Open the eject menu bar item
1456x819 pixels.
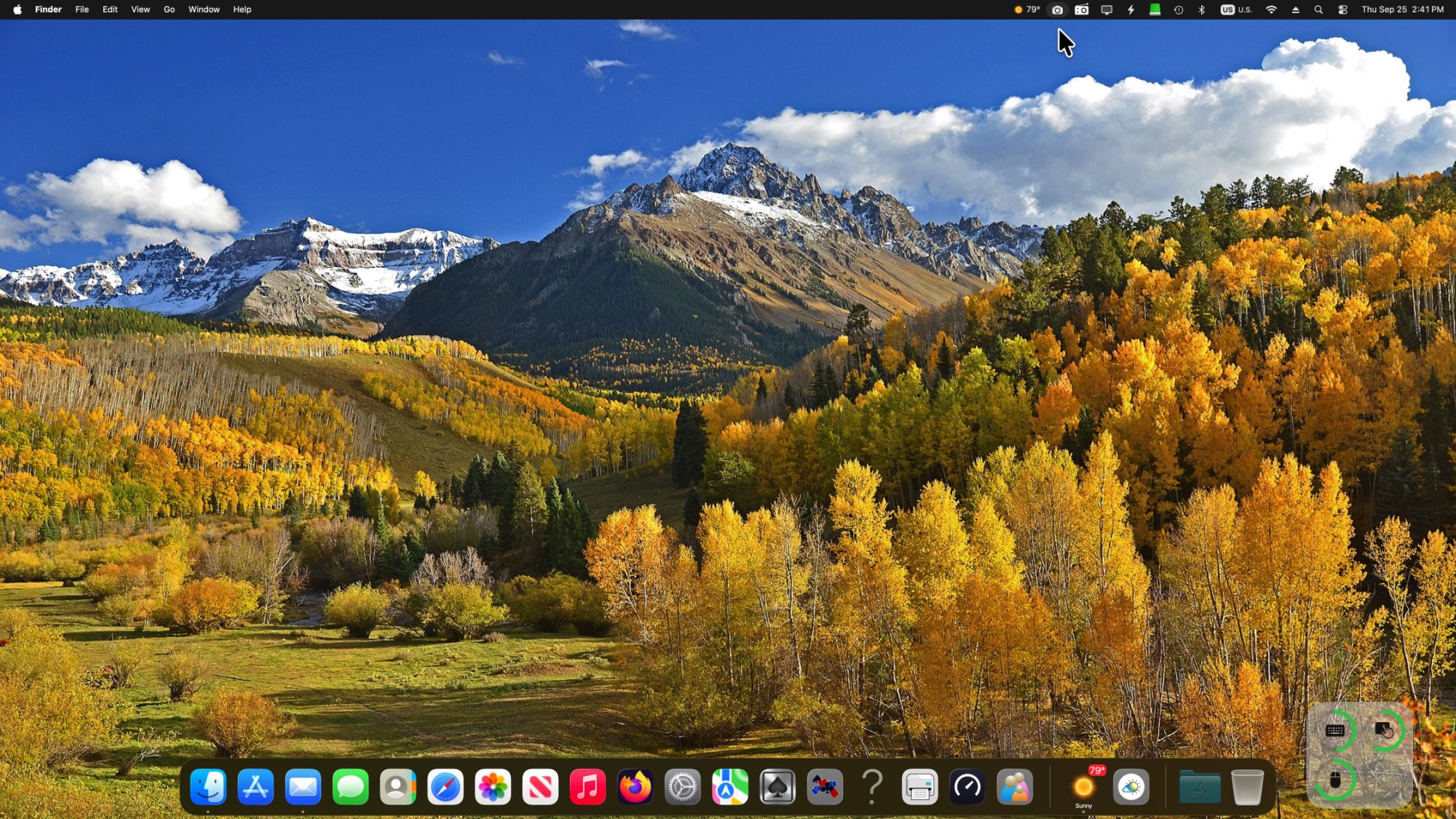[x=1295, y=9]
